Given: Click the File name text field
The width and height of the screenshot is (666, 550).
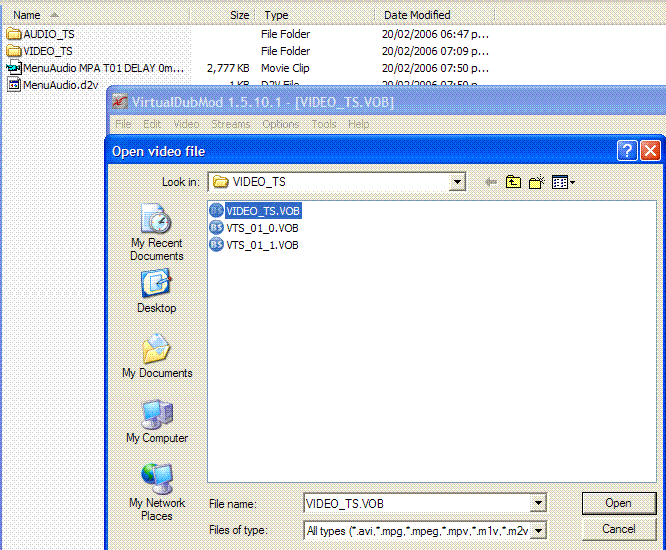Looking at the screenshot, I should point(417,503).
